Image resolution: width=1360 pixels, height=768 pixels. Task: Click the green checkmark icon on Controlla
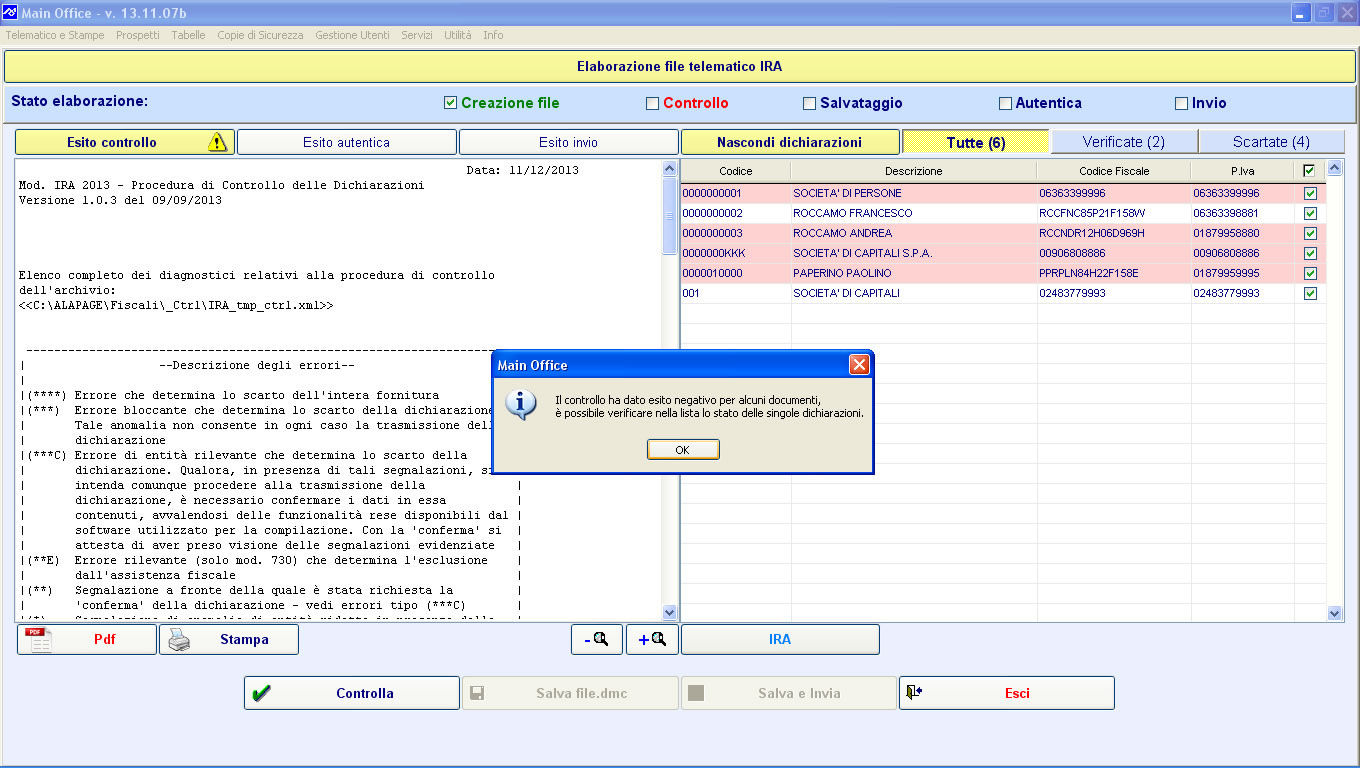(x=262, y=693)
